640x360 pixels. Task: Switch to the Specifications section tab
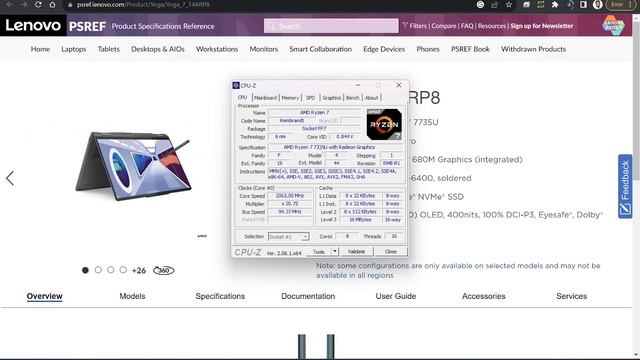(220, 296)
